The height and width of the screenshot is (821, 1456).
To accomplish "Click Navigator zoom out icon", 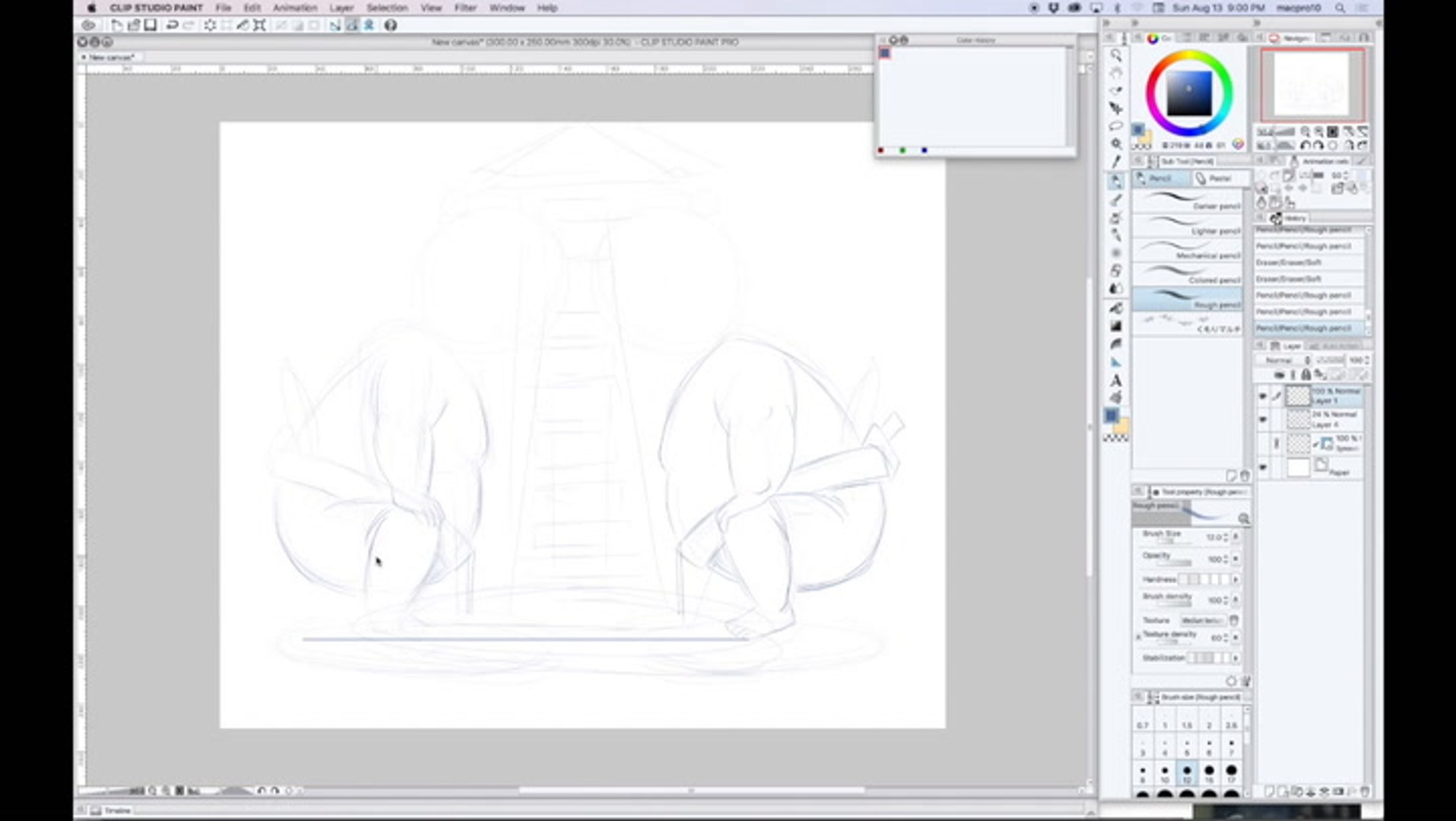I will 1305,132.
